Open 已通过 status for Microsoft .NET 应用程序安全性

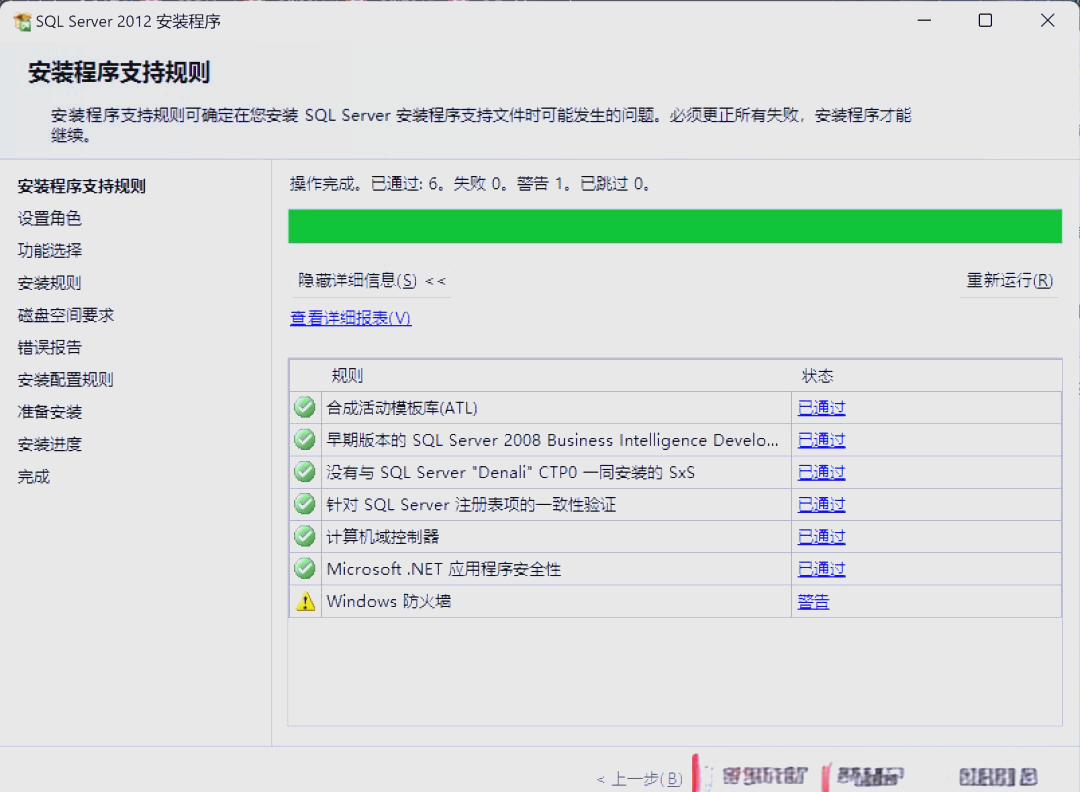[x=821, y=569]
